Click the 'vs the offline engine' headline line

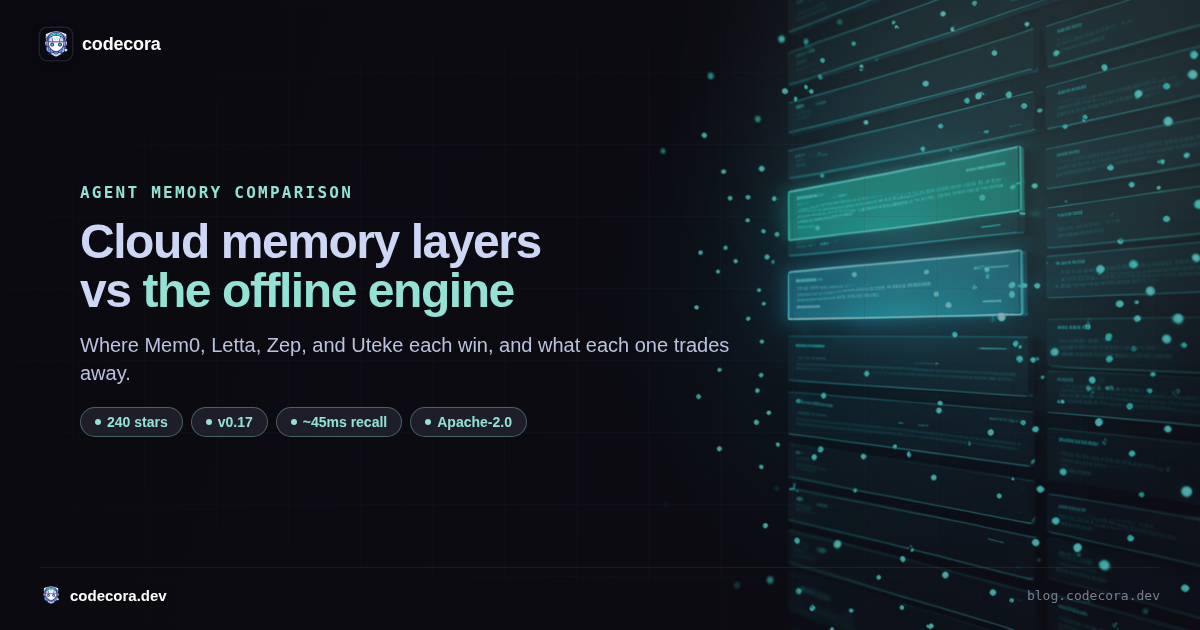[x=297, y=291]
